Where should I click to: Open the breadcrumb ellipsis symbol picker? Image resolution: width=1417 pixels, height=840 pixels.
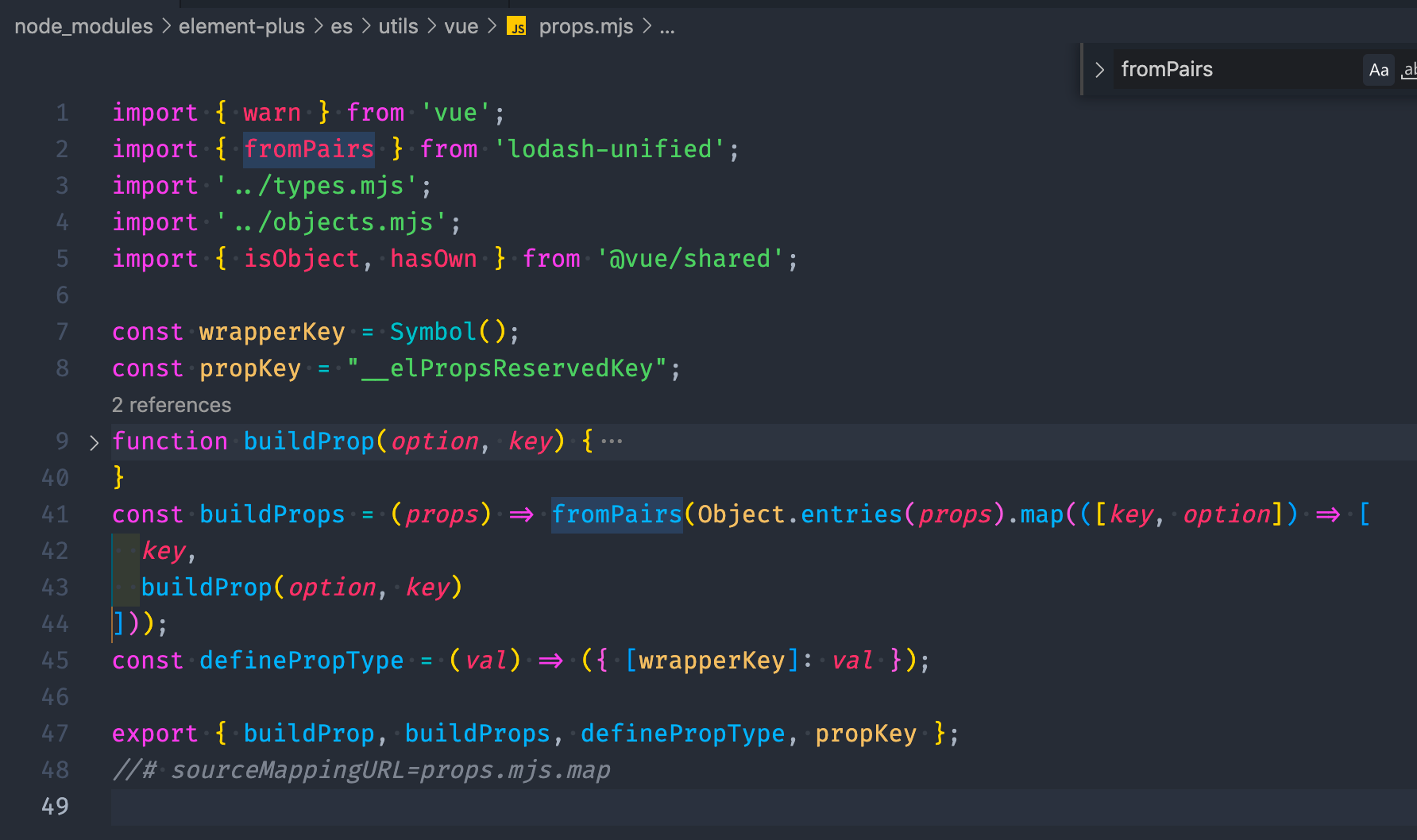(x=667, y=26)
